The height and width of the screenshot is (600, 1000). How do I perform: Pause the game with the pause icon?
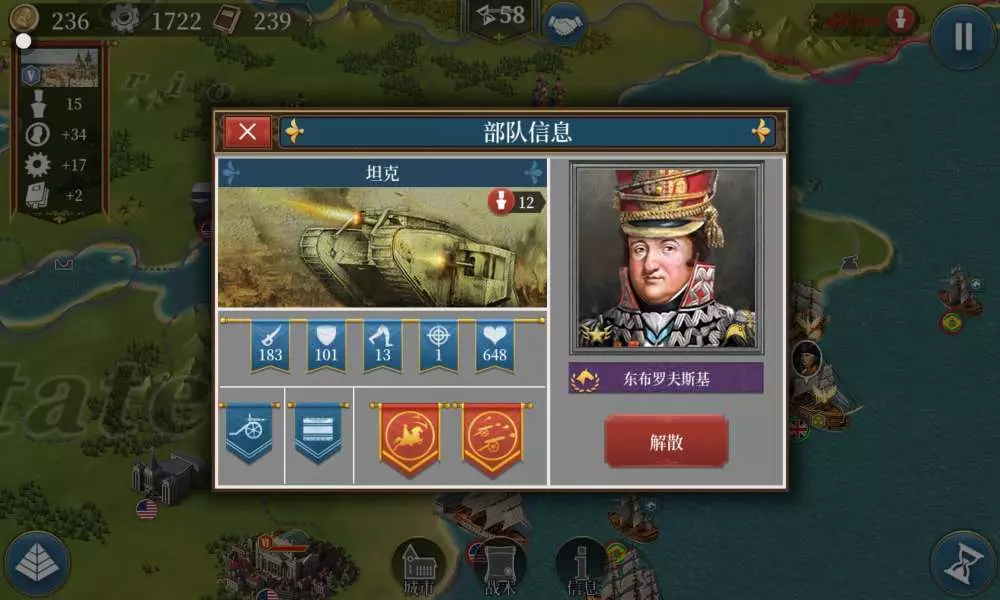963,36
